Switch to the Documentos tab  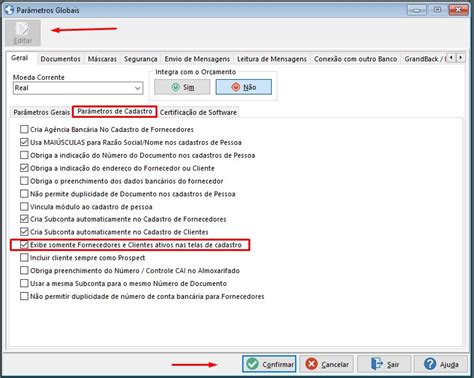(60, 59)
